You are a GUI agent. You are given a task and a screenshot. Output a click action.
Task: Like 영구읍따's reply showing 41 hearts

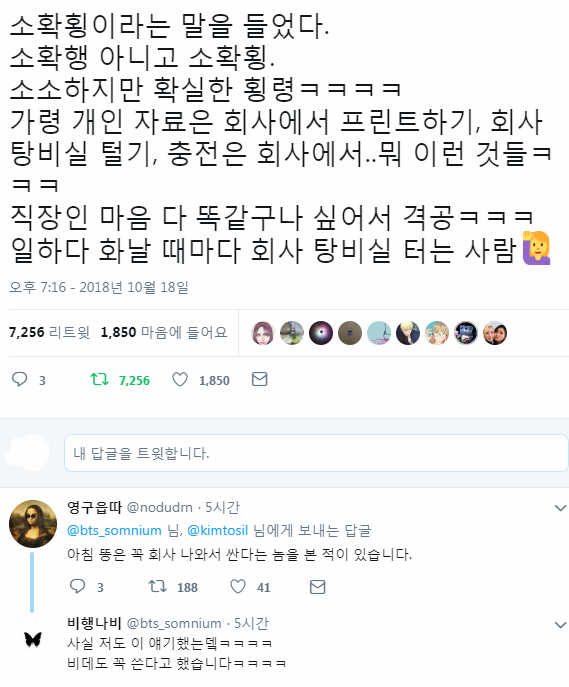[238, 586]
